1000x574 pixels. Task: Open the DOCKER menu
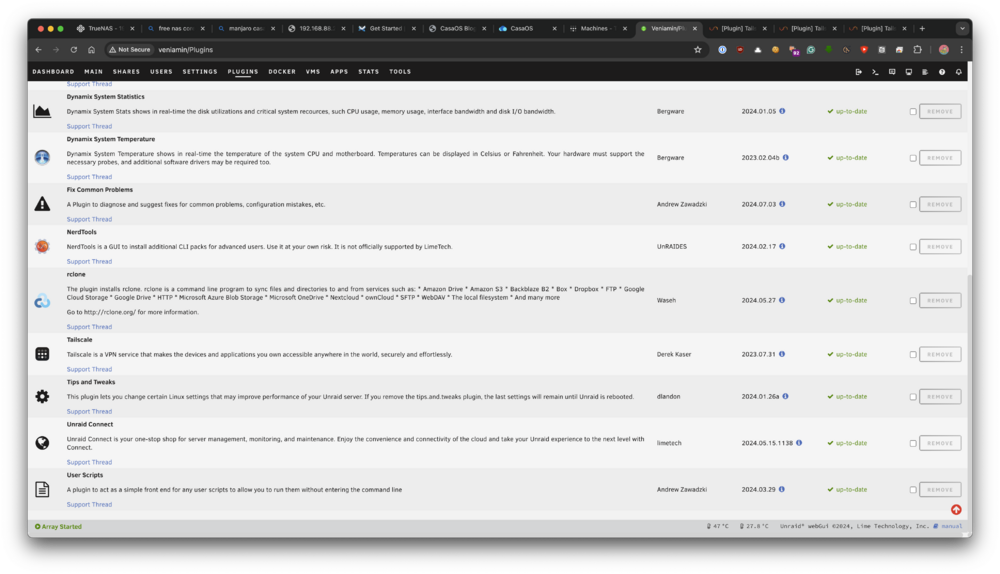282,72
